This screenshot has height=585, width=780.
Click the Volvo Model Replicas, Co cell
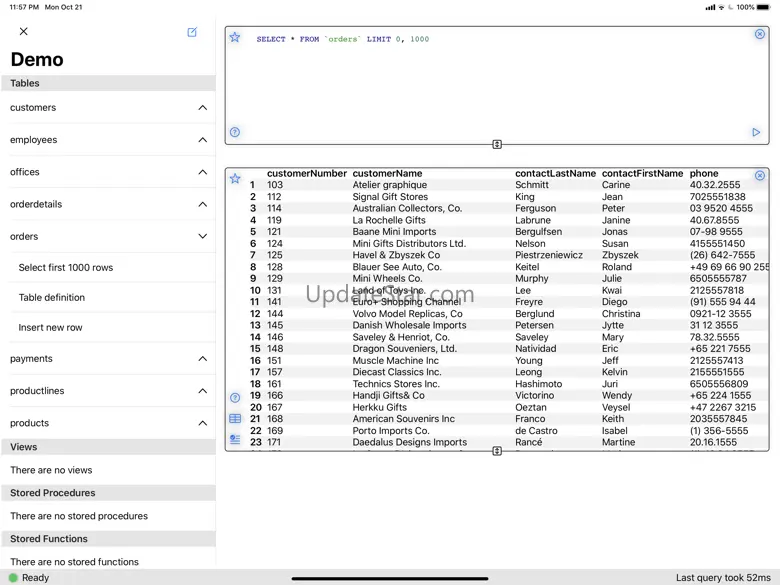407,313
